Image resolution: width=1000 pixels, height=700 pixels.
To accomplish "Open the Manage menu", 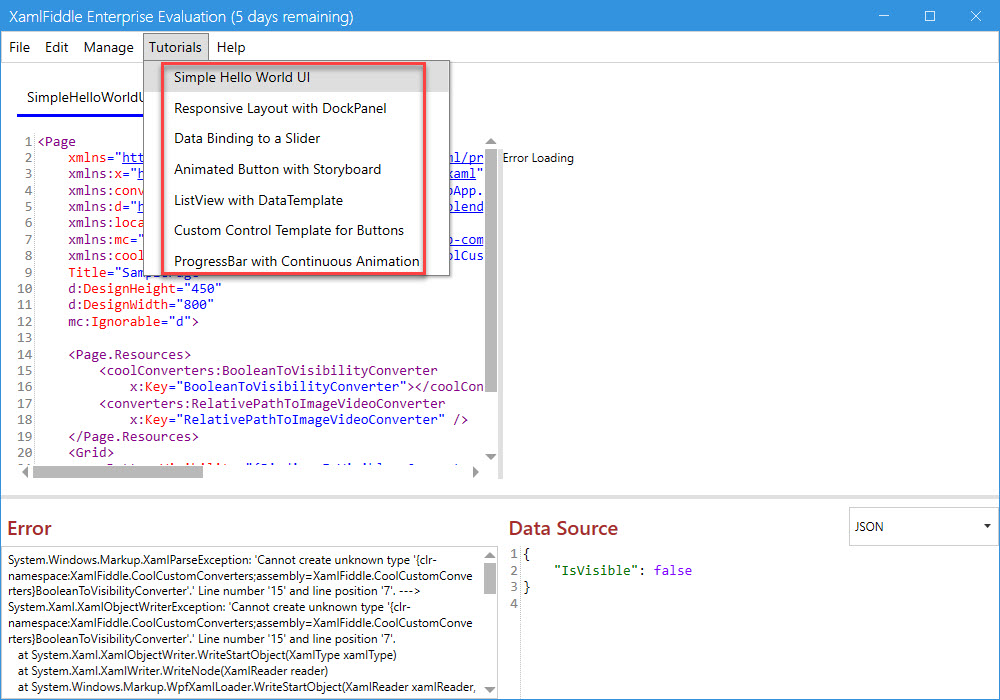I will pyautogui.click(x=108, y=47).
